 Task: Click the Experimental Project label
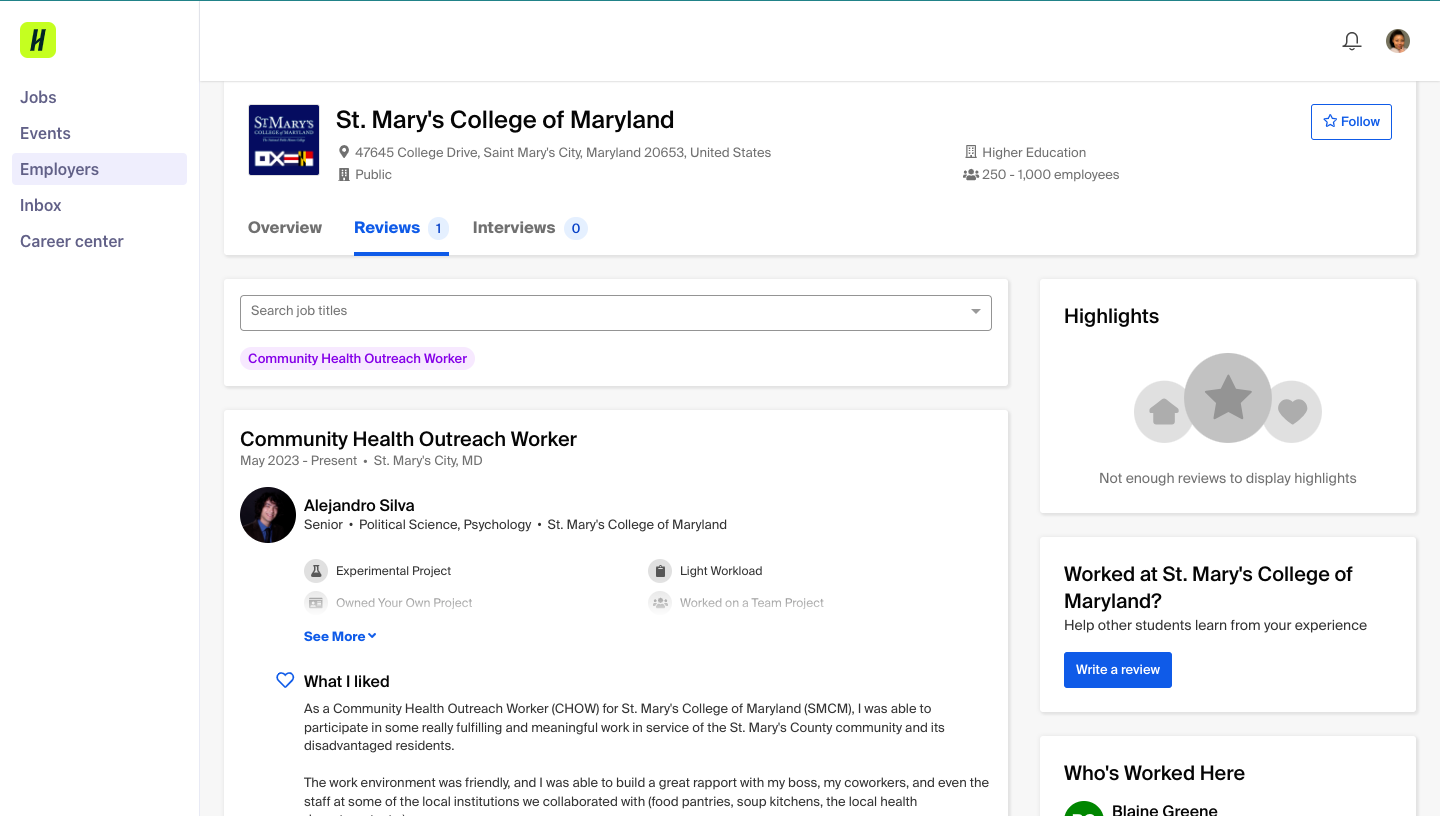tap(393, 571)
